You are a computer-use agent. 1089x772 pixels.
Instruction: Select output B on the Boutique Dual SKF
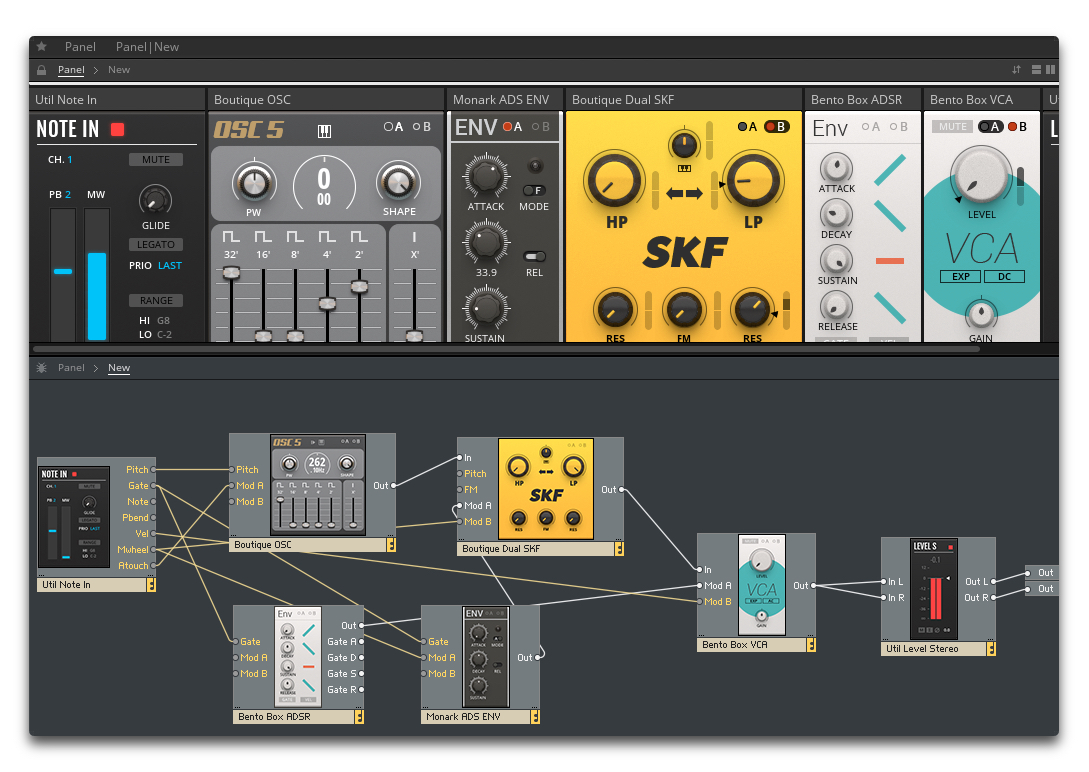777,128
